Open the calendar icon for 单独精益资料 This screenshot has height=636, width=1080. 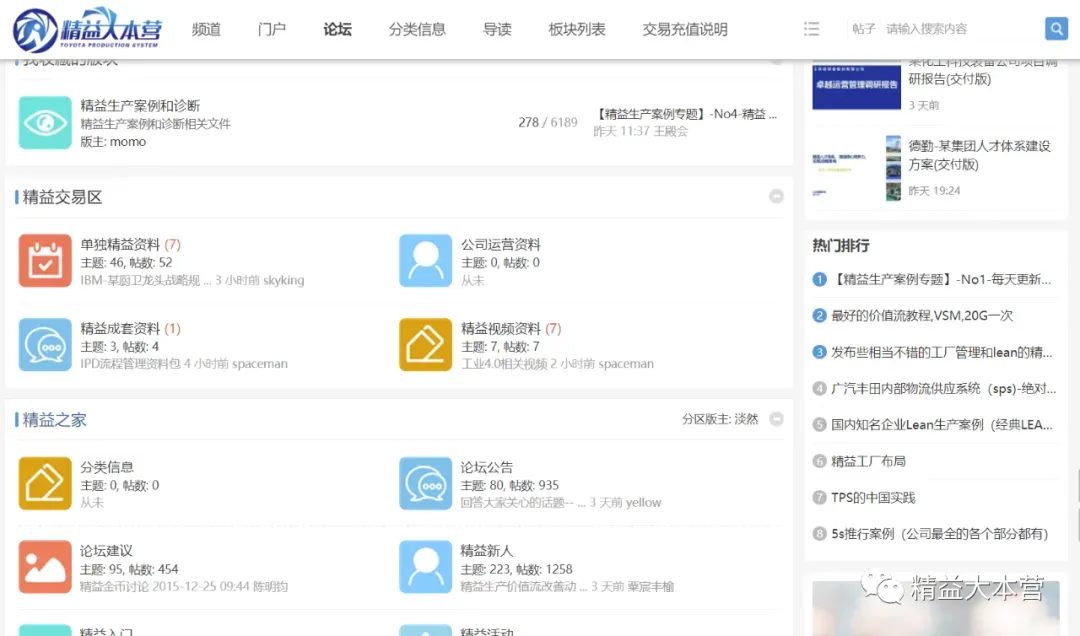point(45,260)
